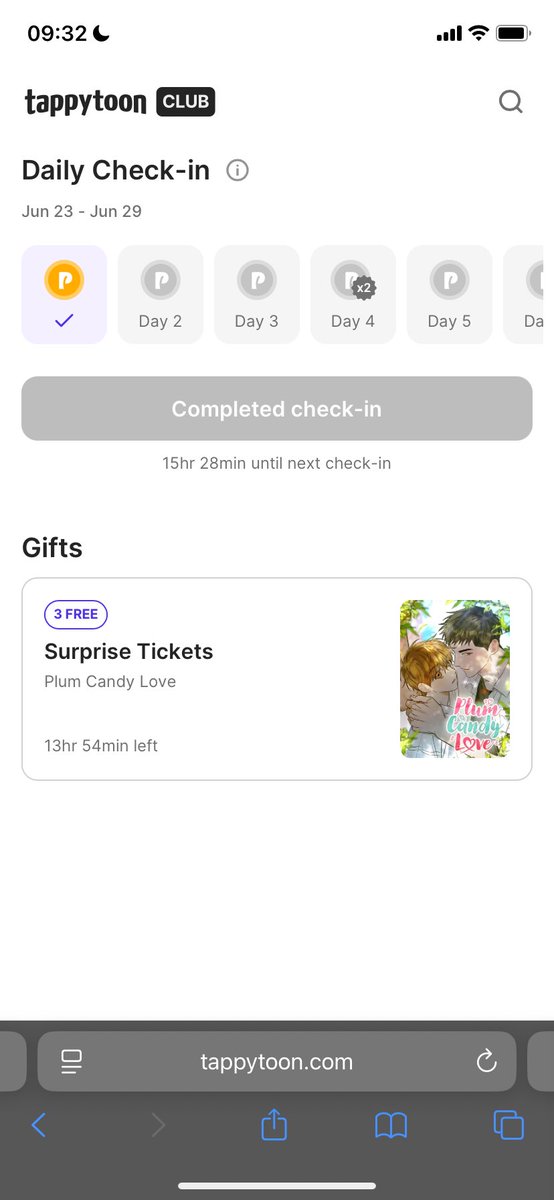Tap the Daily Check-in info icon
Viewport: 554px width, 1200px height.
click(x=237, y=170)
